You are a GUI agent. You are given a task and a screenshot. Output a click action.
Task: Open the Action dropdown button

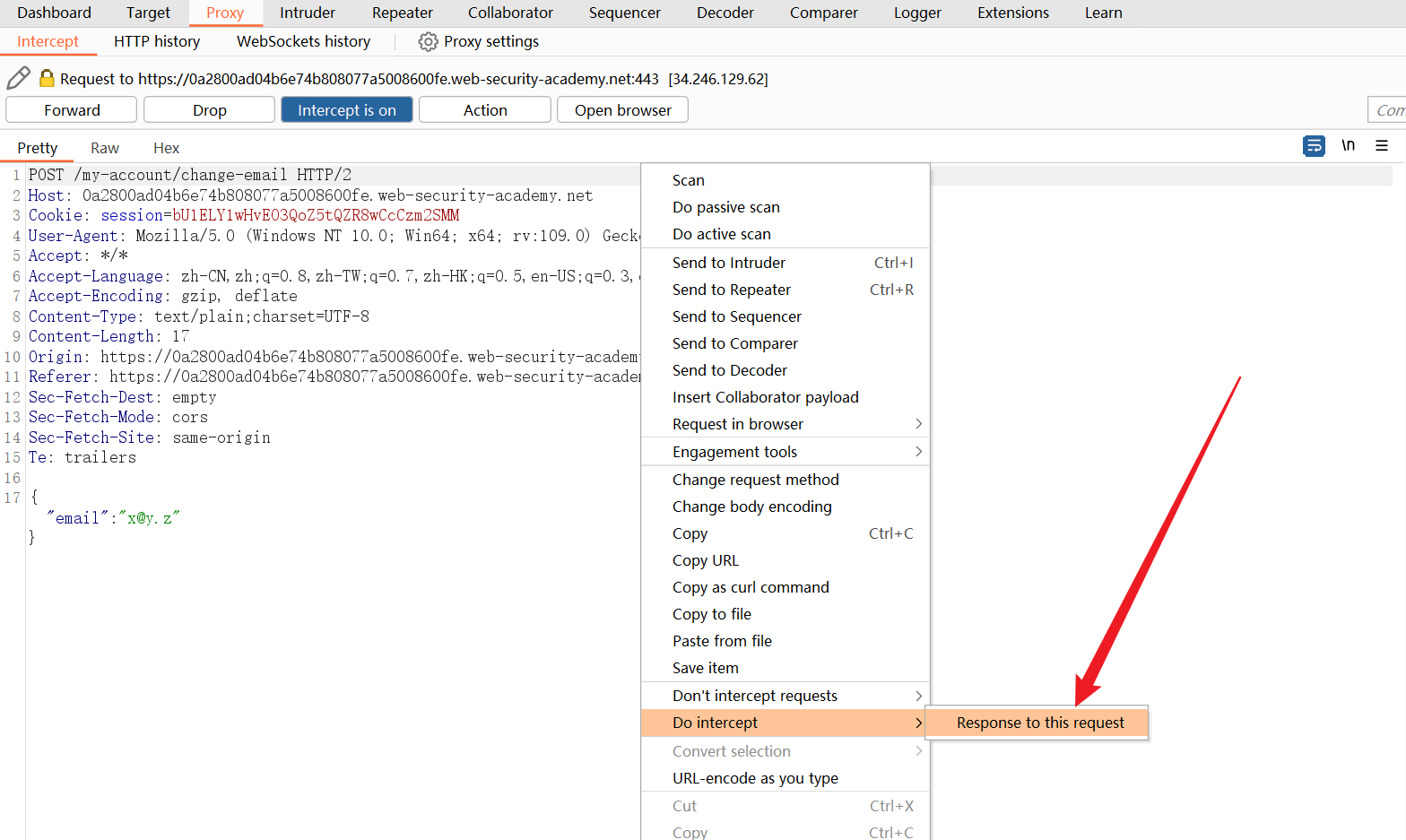(484, 110)
